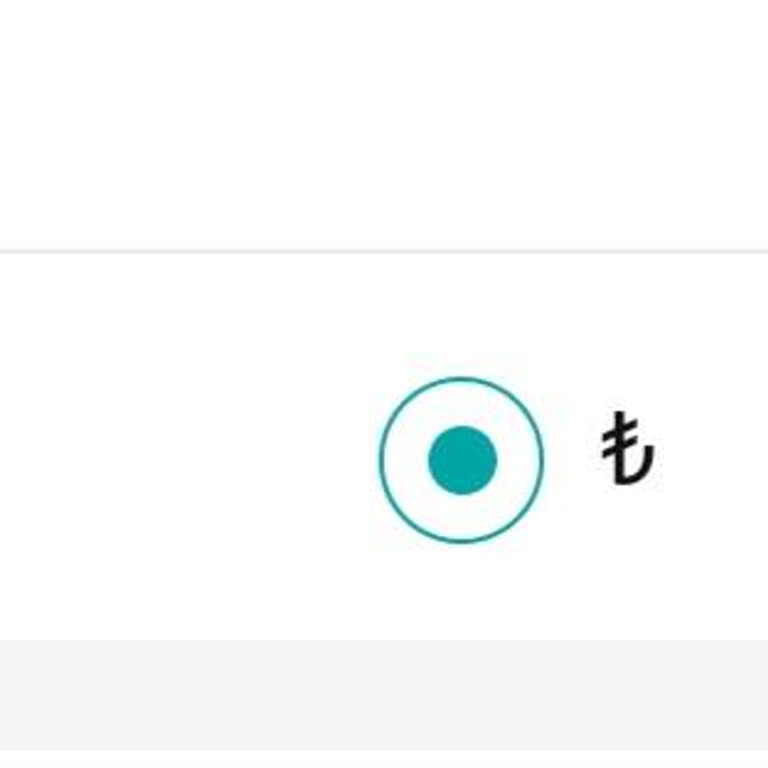Viewport: 768px width, 768px height.
Task: Click the empty space right of the ₺ symbol
Action: pos(713,447)
